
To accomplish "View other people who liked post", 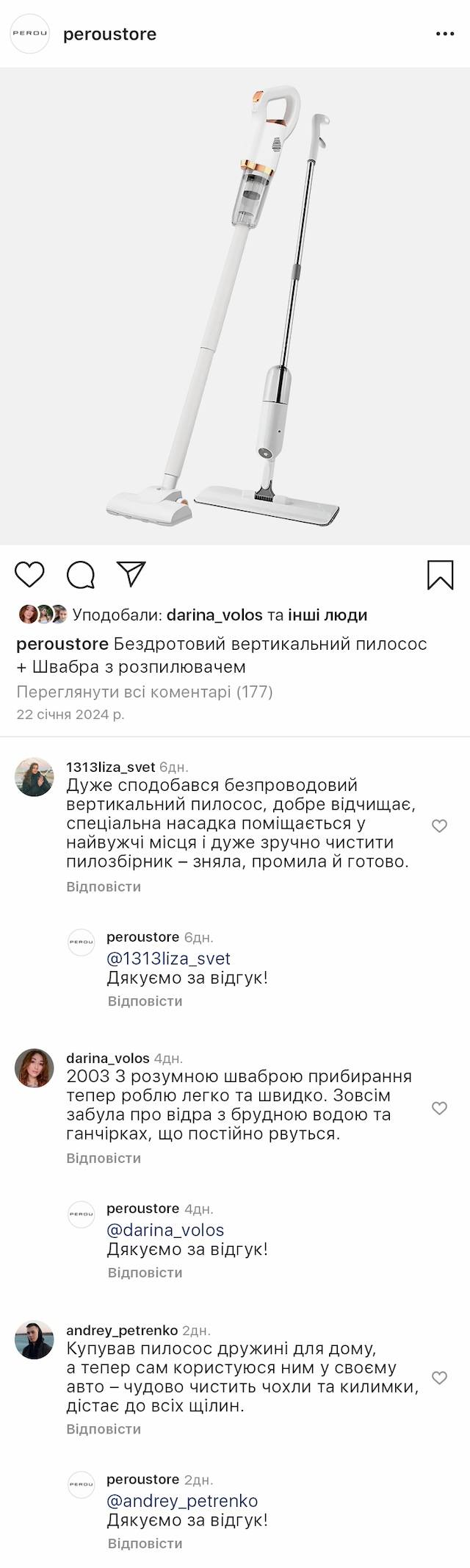I will coord(328,615).
